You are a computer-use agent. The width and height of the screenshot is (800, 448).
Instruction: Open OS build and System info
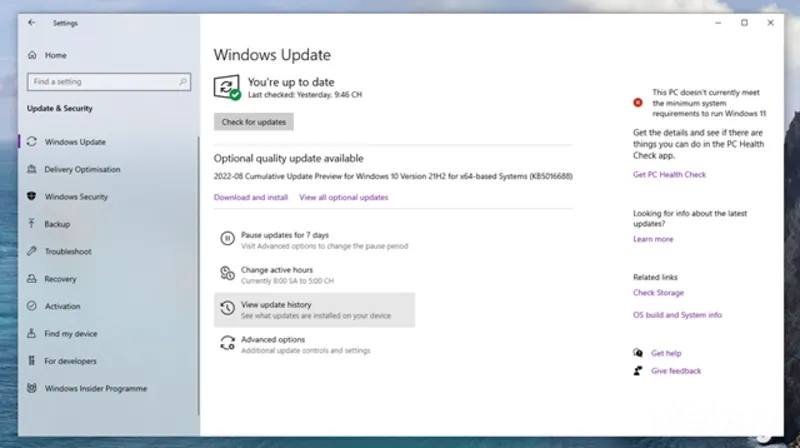click(677, 315)
